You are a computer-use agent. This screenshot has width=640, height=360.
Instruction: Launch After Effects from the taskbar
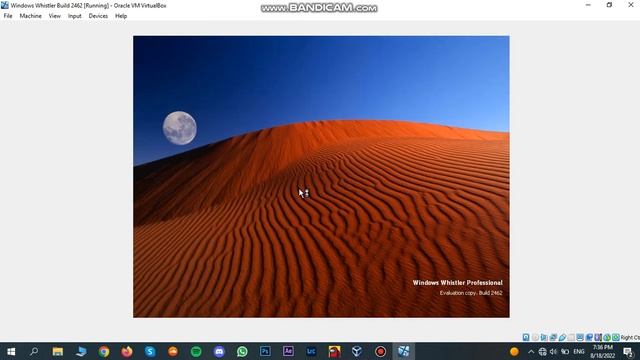point(288,351)
